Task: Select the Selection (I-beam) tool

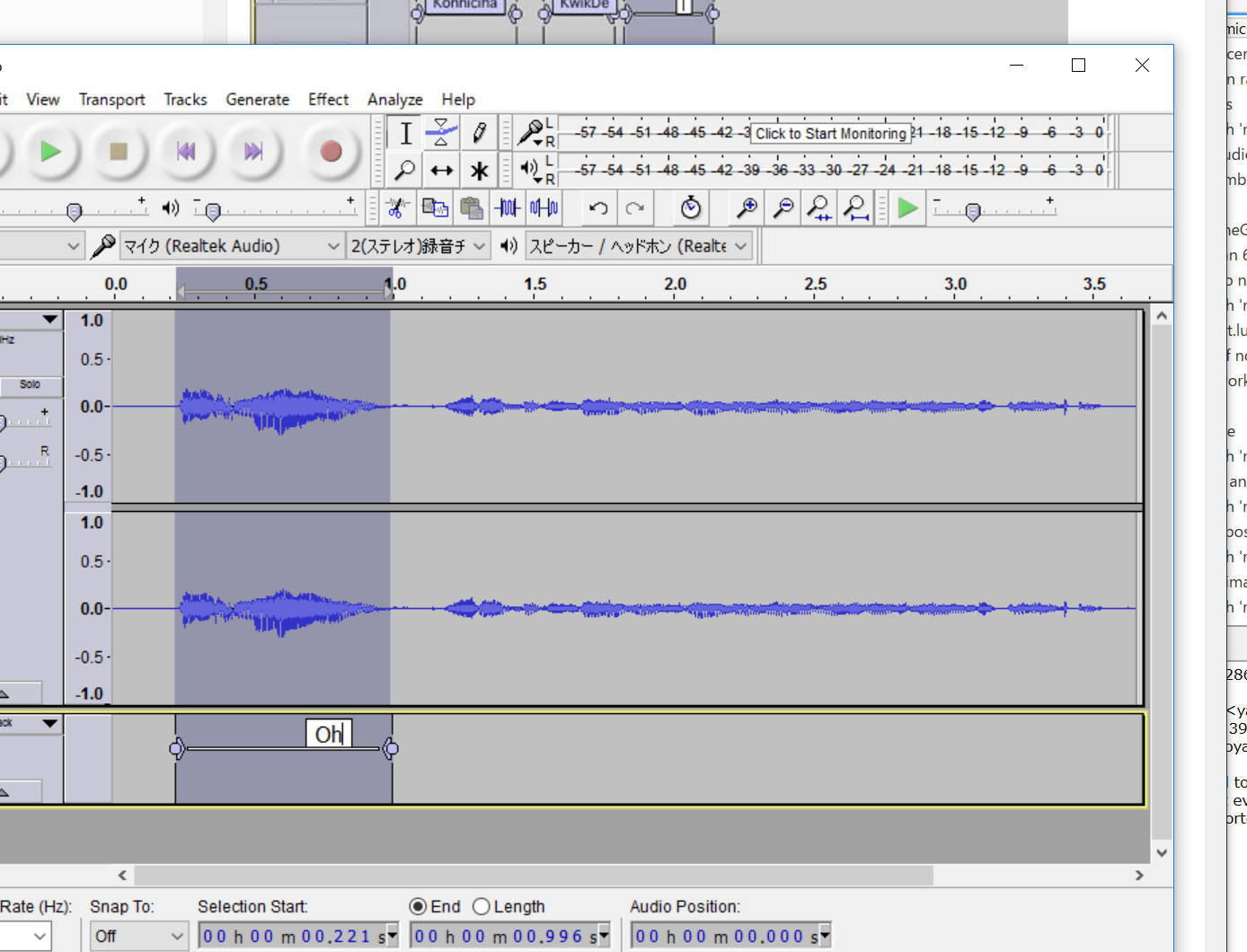Action: pos(405,133)
